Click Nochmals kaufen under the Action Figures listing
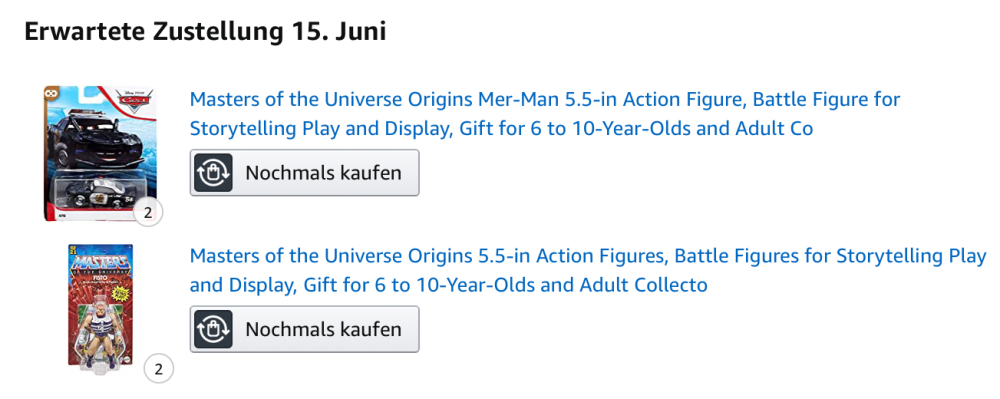1000x399 pixels. coord(304,329)
